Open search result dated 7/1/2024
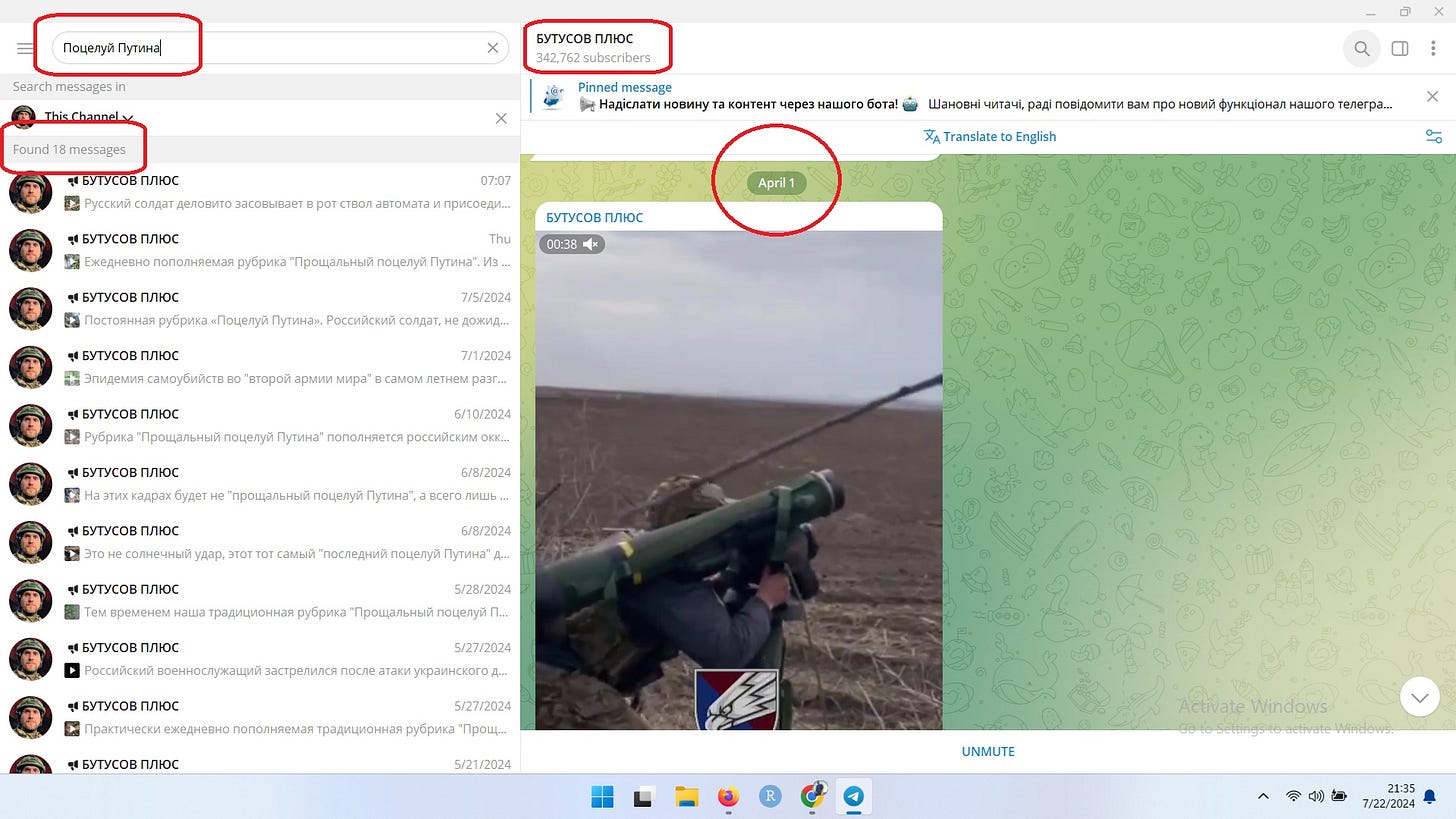Viewport: 1456px width, 819px height. click(260, 367)
